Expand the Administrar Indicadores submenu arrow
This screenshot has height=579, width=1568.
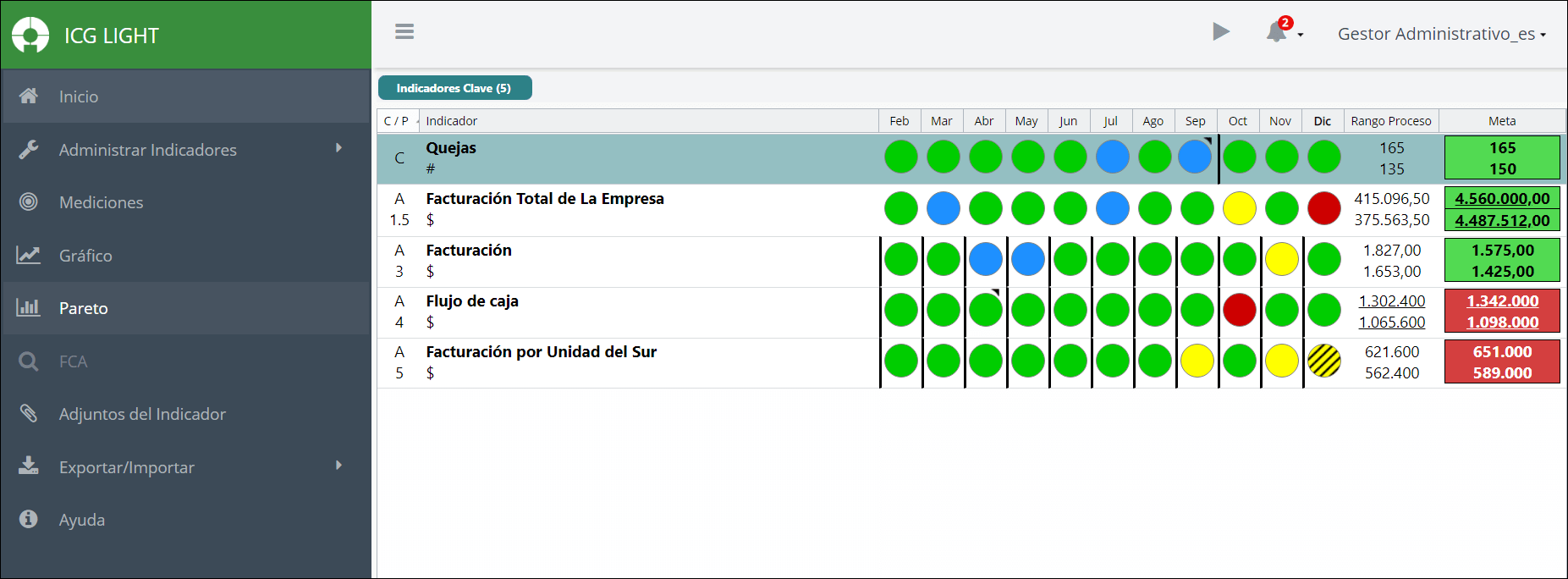(338, 148)
